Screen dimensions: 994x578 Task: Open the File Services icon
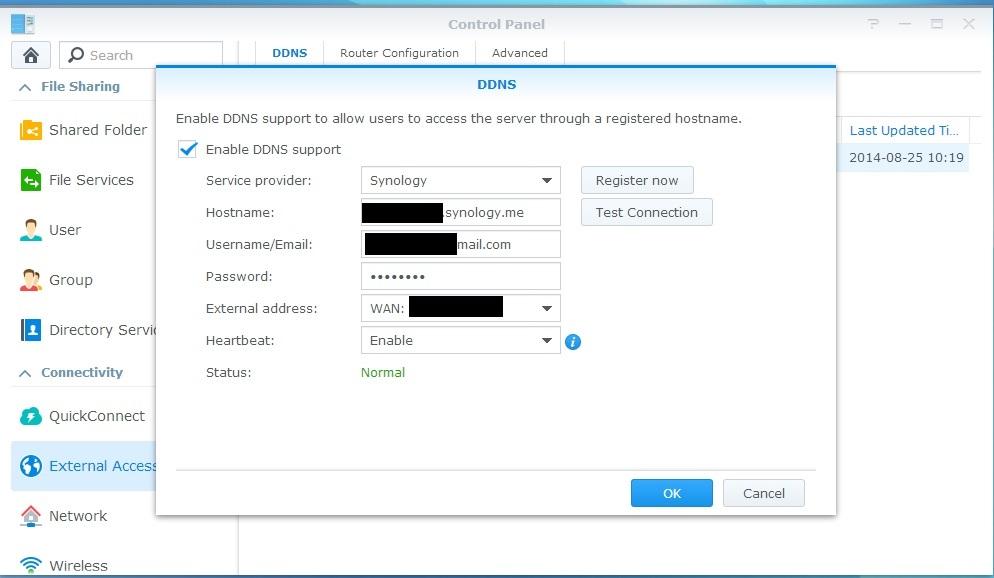pos(30,180)
